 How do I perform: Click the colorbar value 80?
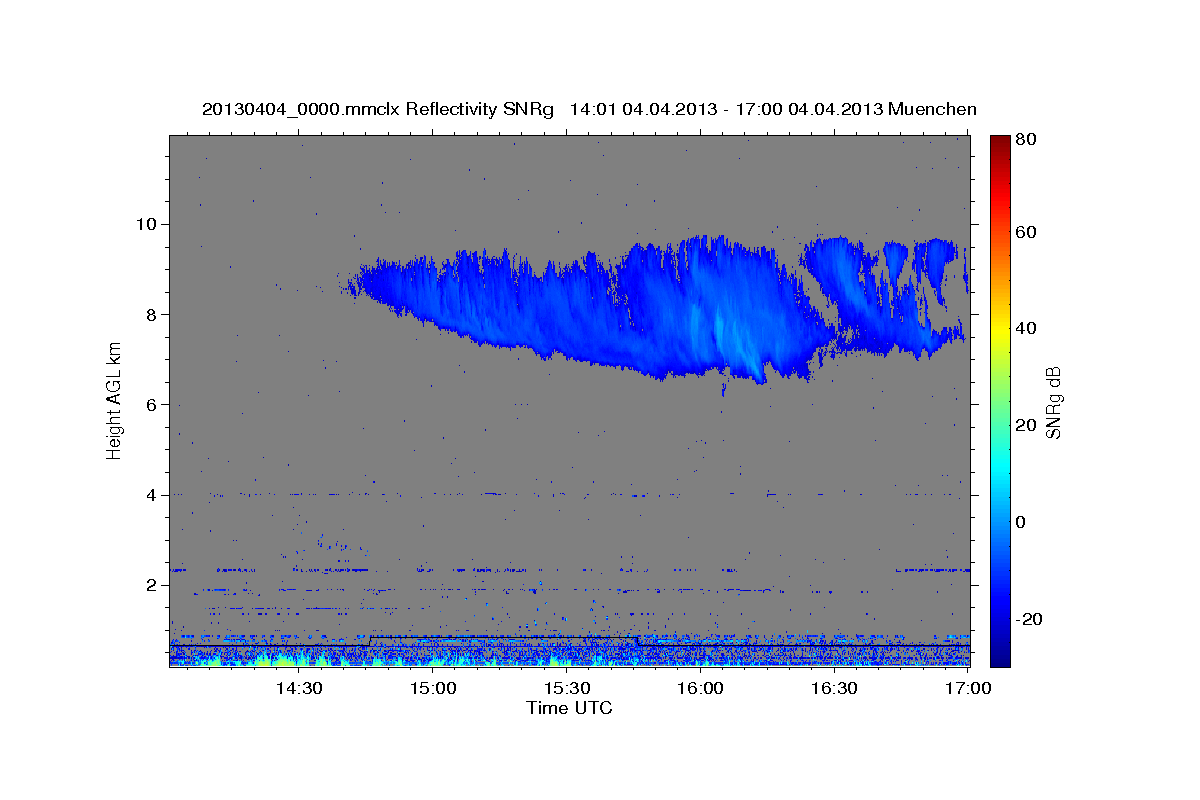(x=1025, y=140)
